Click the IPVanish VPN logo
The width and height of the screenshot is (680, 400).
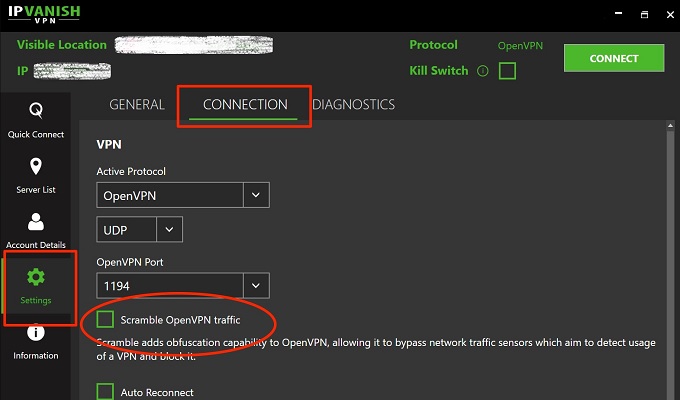point(44,14)
